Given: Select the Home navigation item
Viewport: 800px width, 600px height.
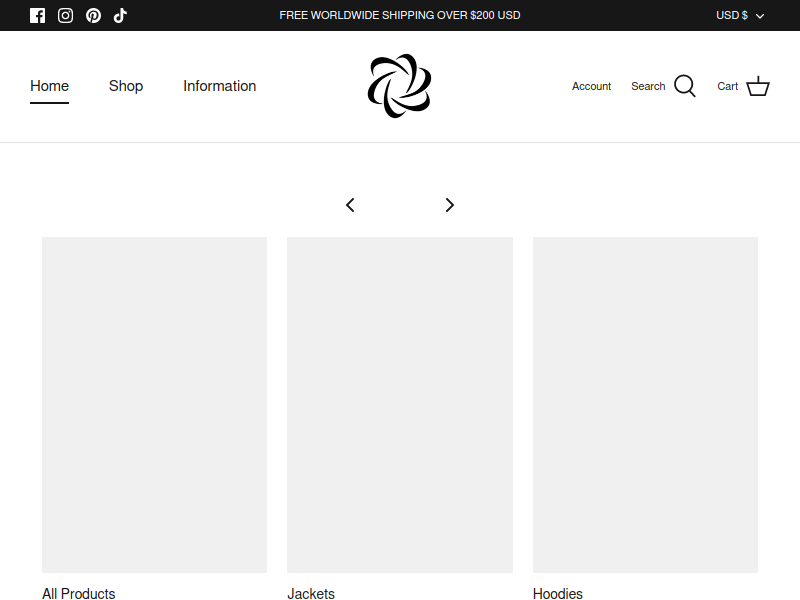Looking at the screenshot, I should click(x=49, y=86).
